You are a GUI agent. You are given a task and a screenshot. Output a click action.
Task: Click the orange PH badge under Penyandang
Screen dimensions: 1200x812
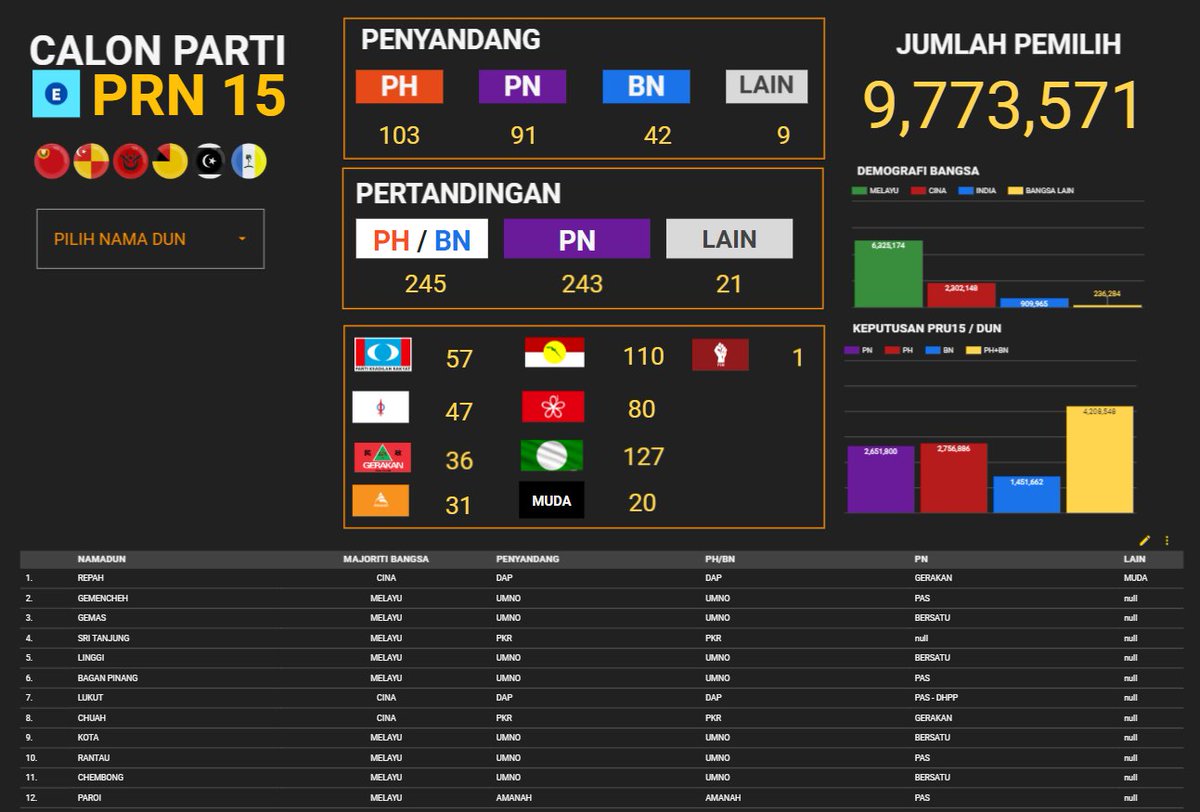tap(399, 86)
